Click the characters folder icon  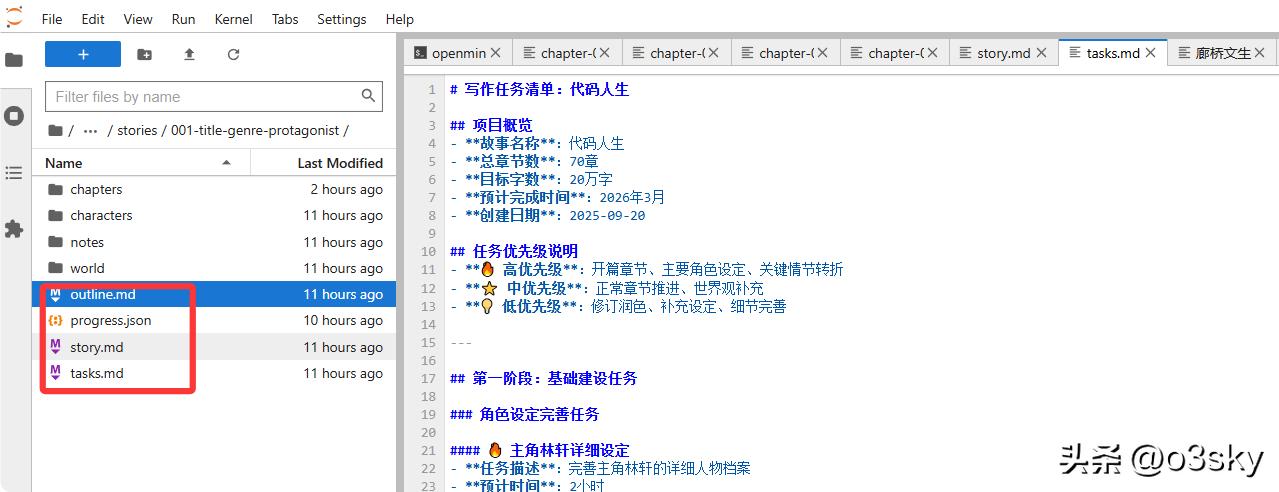point(55,215)
